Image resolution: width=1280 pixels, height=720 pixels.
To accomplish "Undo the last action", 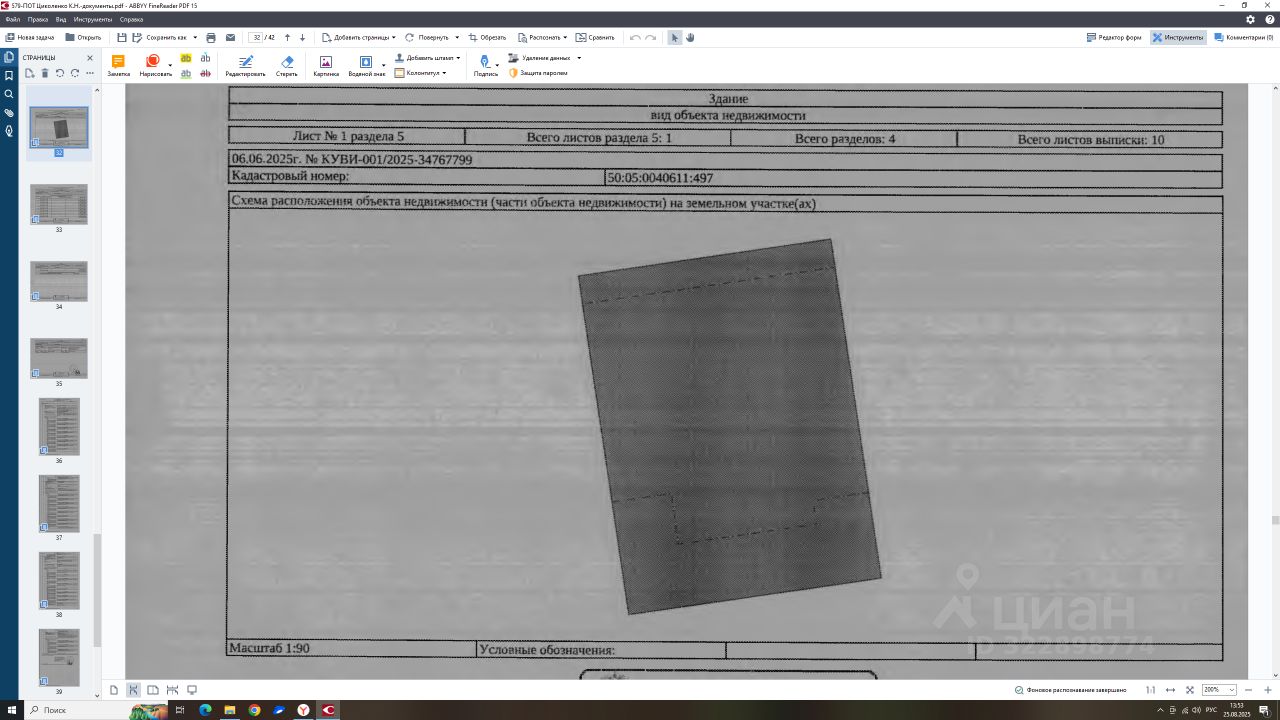I will (635, 37).
